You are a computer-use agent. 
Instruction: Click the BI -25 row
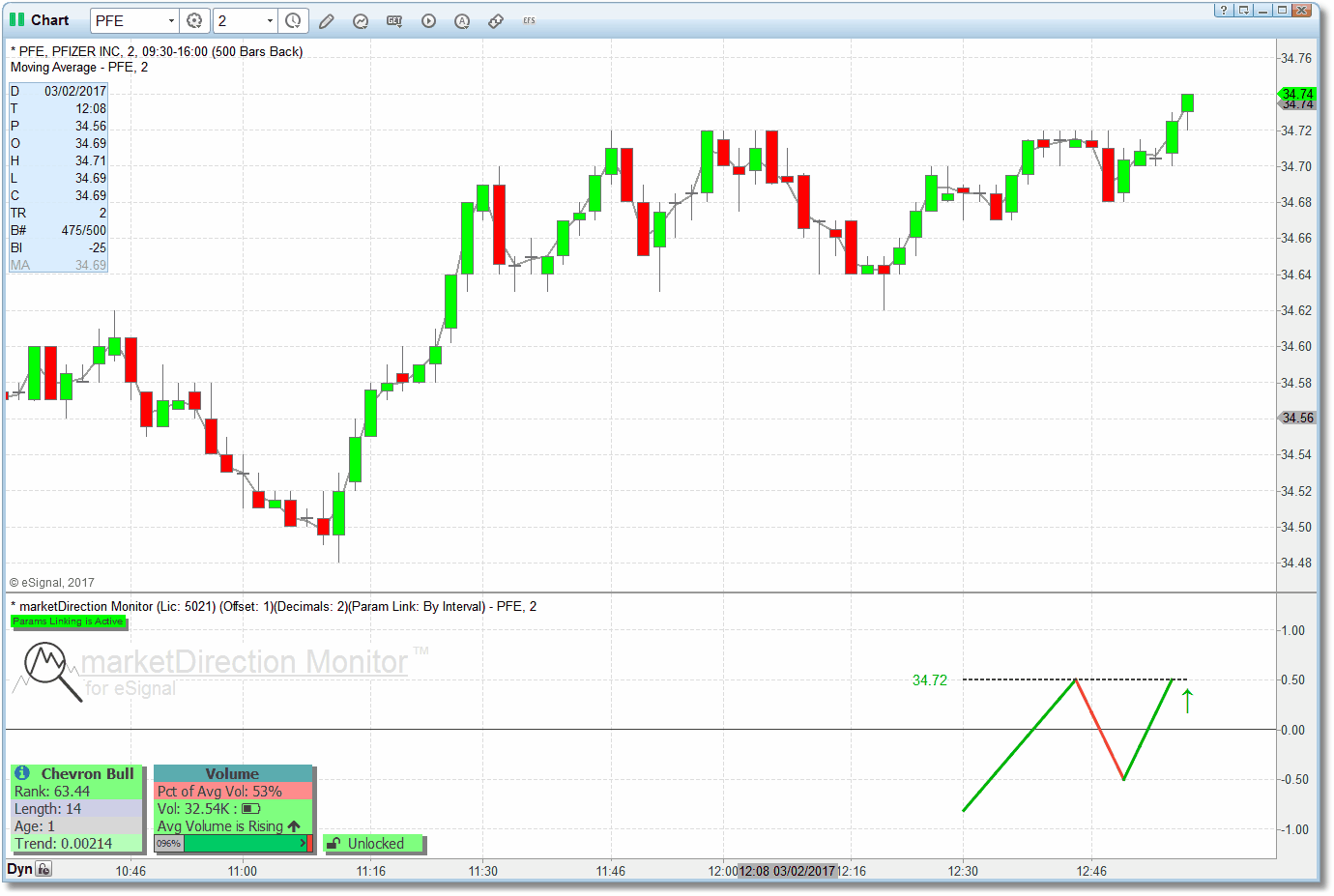pyautogui.click(x=58, y=247)
